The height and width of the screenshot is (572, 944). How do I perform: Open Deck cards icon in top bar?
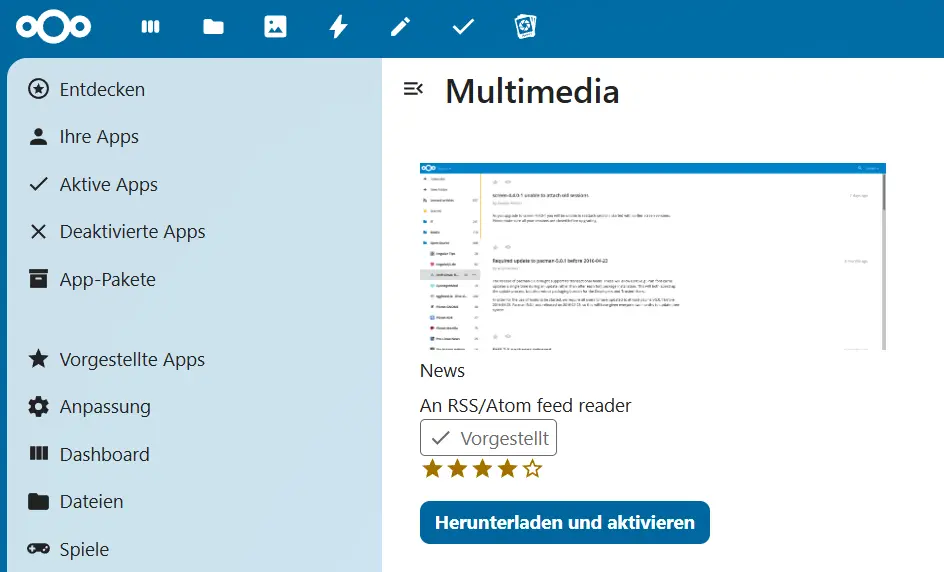click(526, 27)
